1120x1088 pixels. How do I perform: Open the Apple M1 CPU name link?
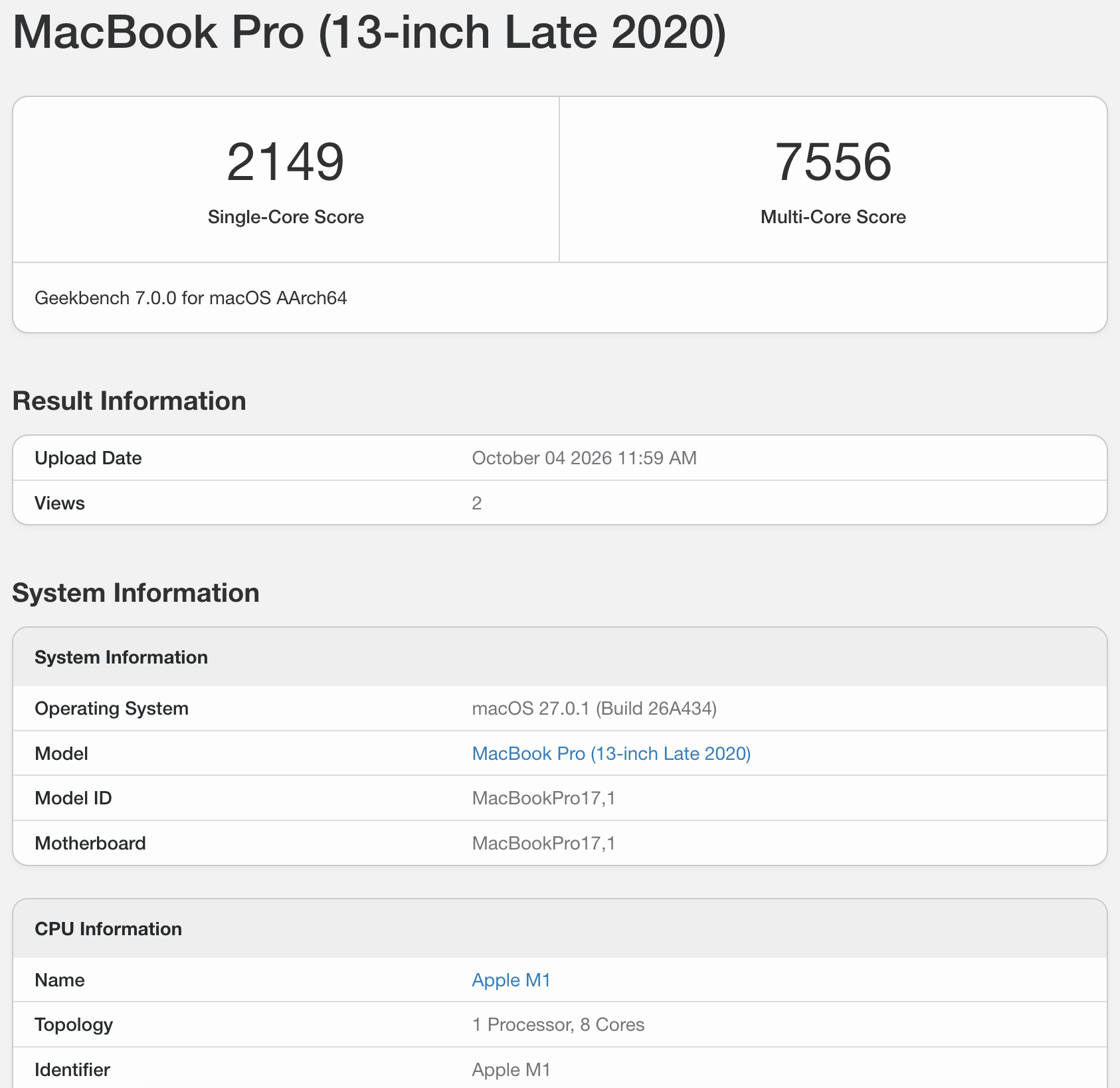(x=511, y=980)
